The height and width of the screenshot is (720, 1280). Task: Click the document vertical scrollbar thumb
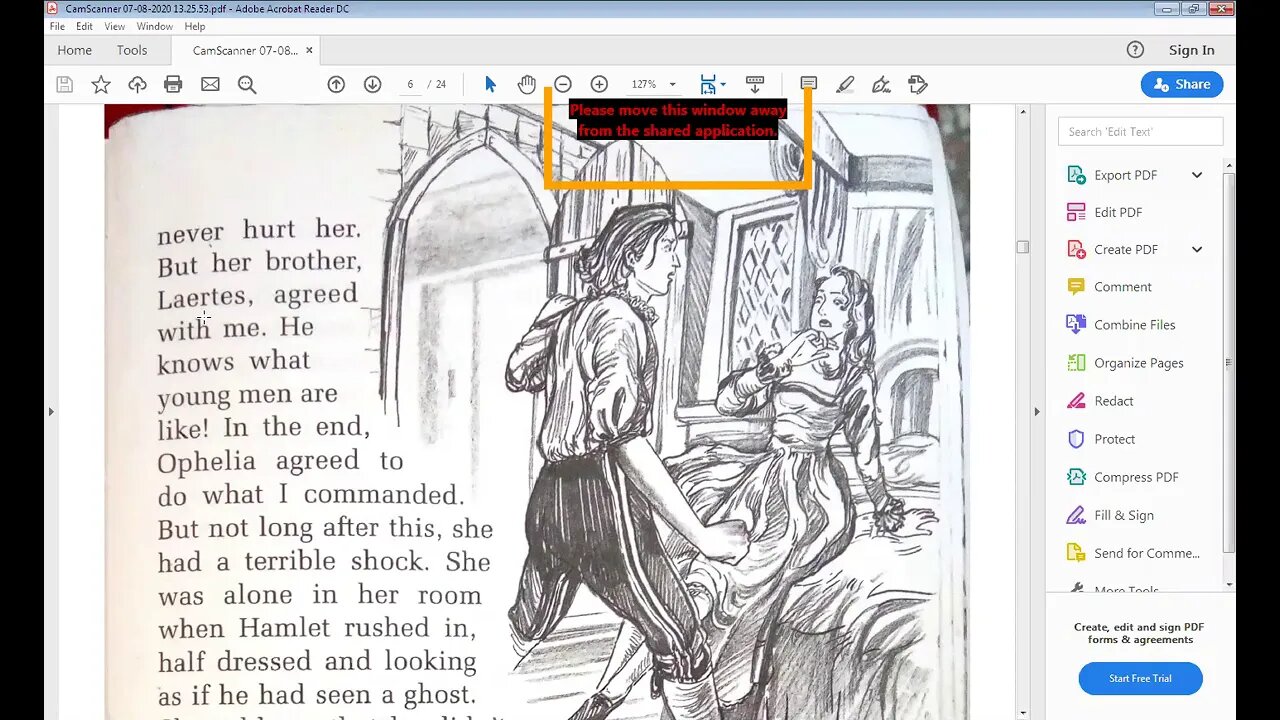pos(1022,247)
